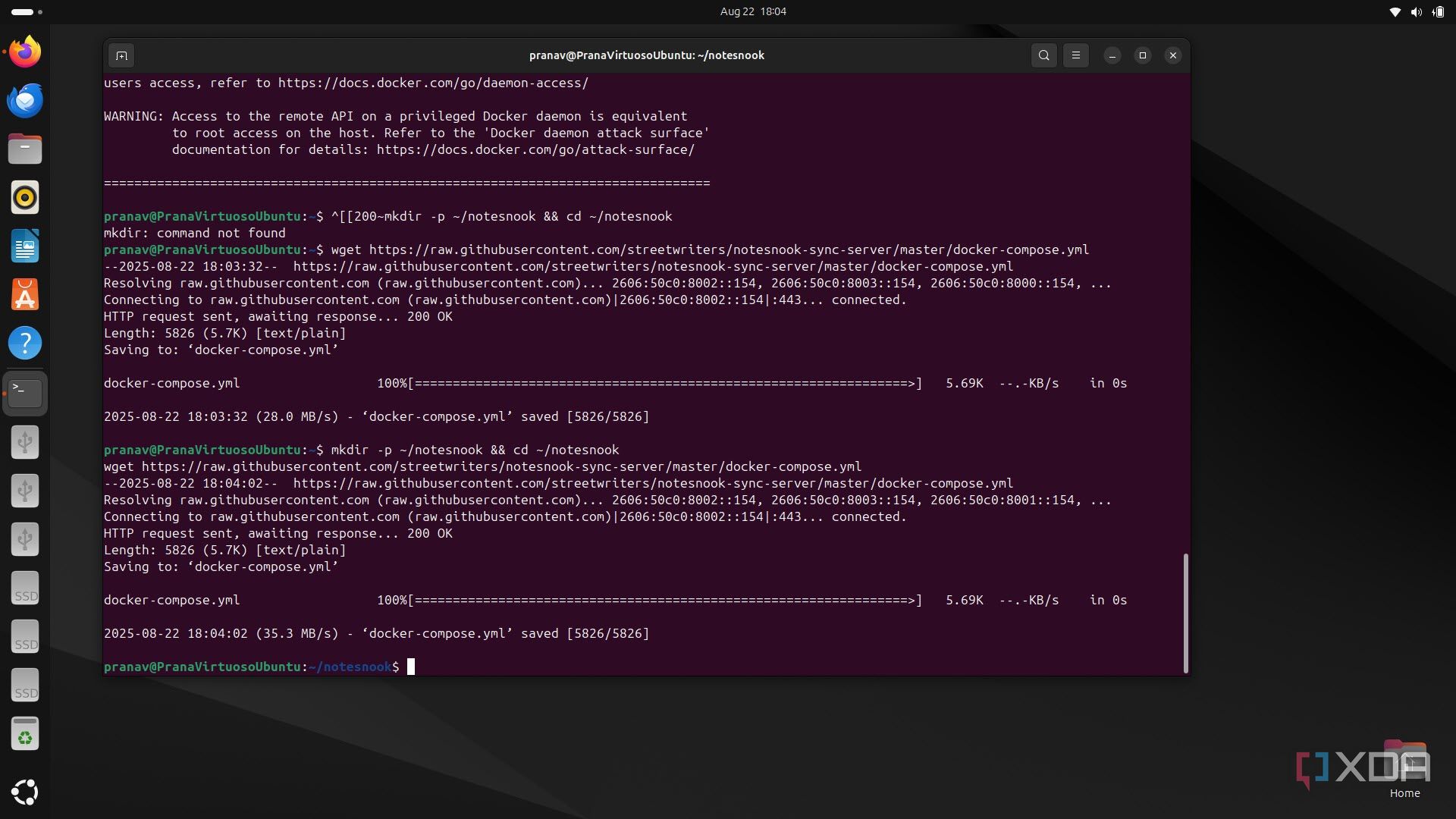Open the Home folder desktop icon

tap(1404, 769)
